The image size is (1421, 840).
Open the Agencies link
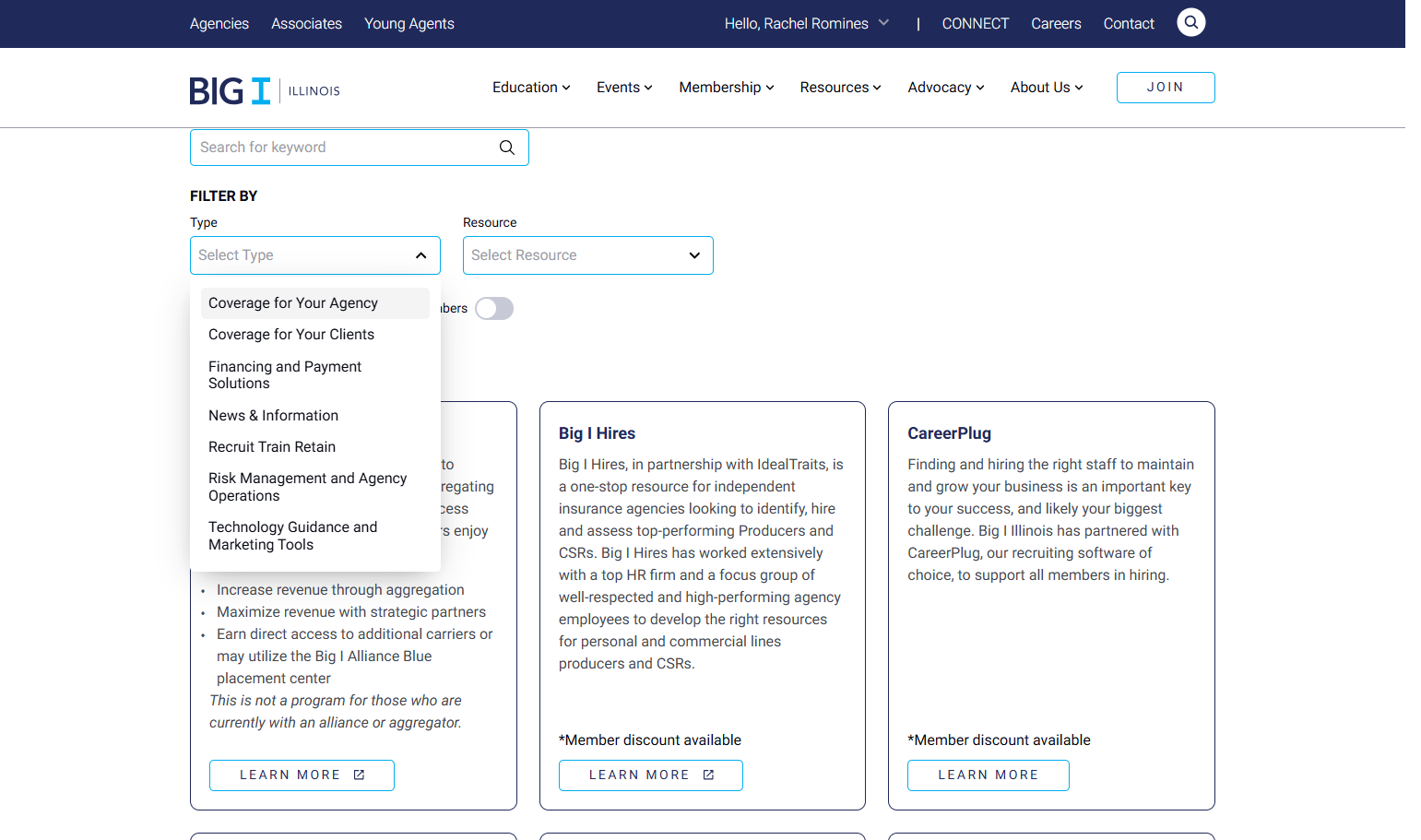(x=219, y=24)
